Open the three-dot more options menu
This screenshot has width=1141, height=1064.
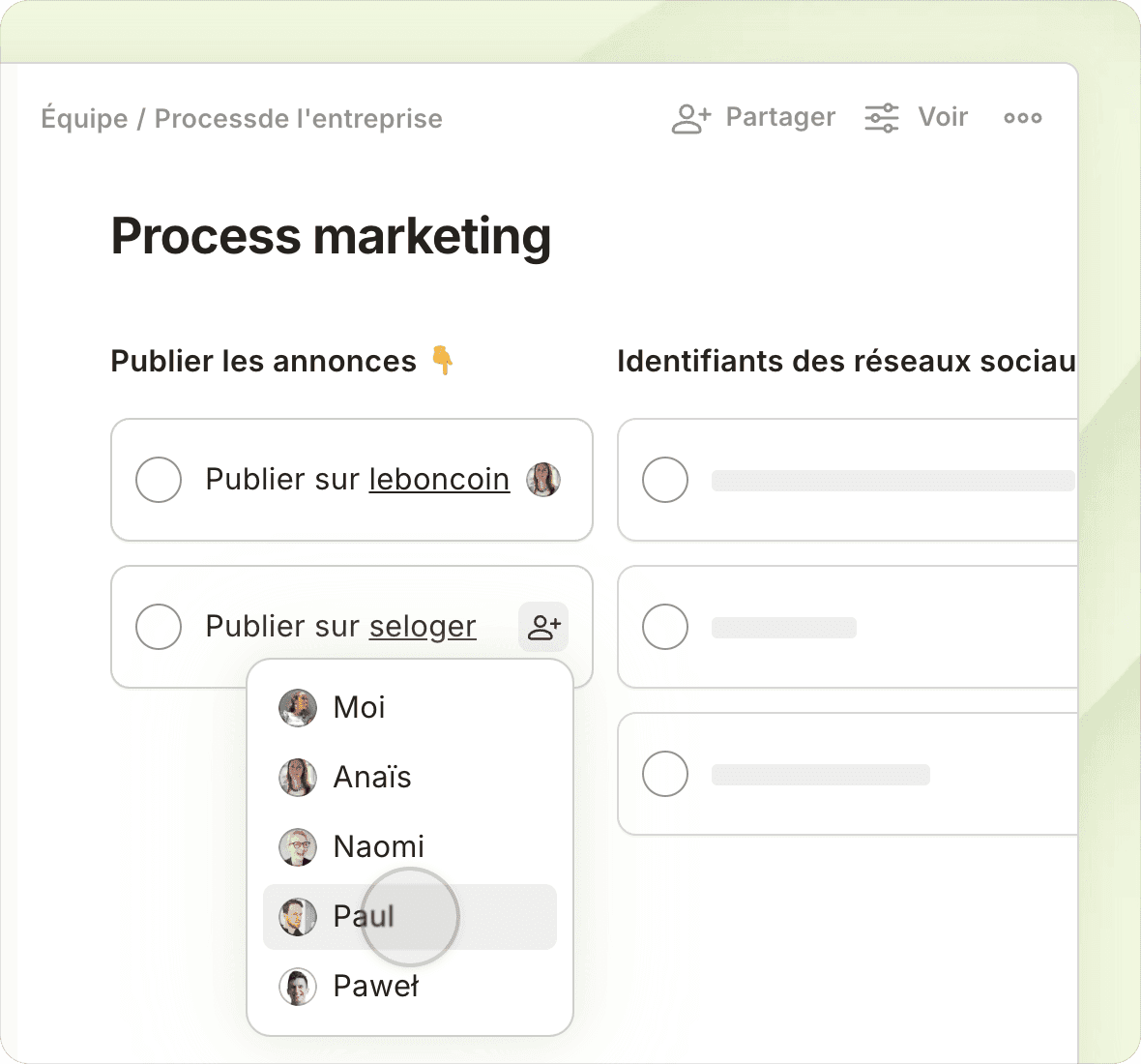[x=1022, y=118]
